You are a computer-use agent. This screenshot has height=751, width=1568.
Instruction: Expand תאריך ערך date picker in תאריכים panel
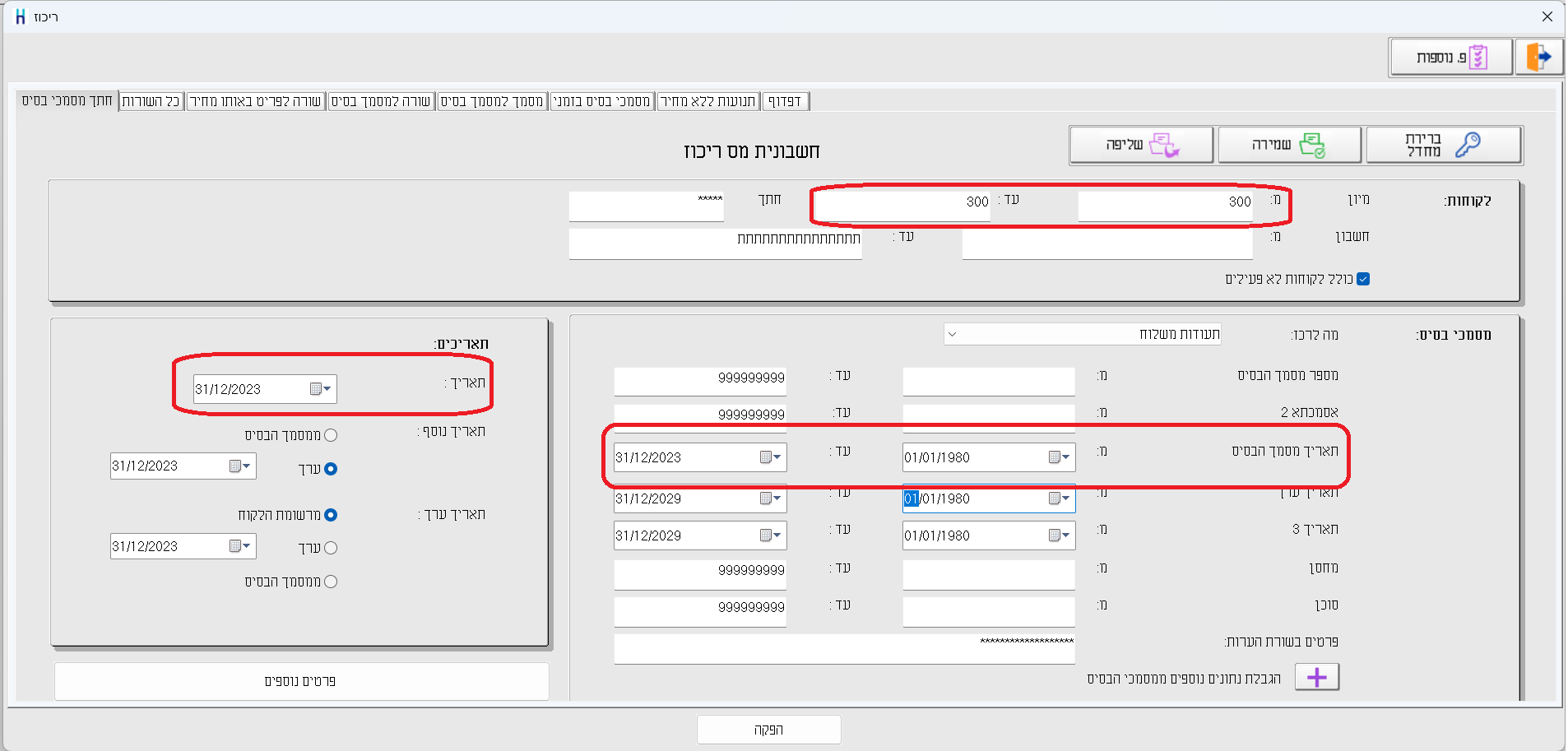[246, 546]
